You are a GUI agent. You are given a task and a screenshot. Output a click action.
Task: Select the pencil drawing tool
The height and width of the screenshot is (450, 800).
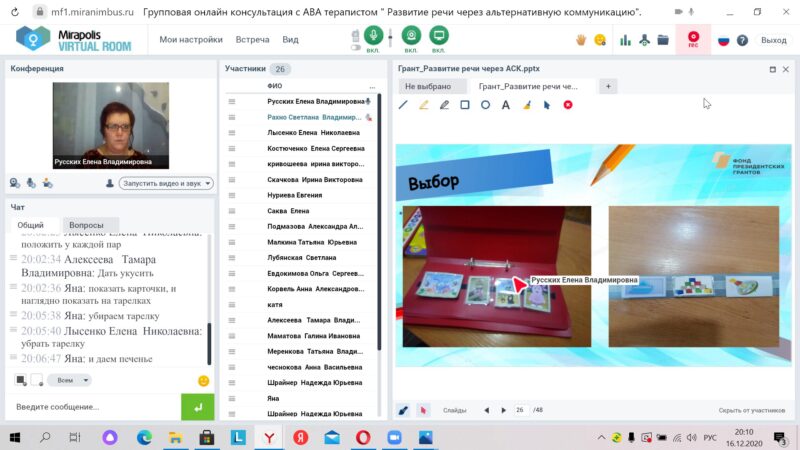[444, 105]
